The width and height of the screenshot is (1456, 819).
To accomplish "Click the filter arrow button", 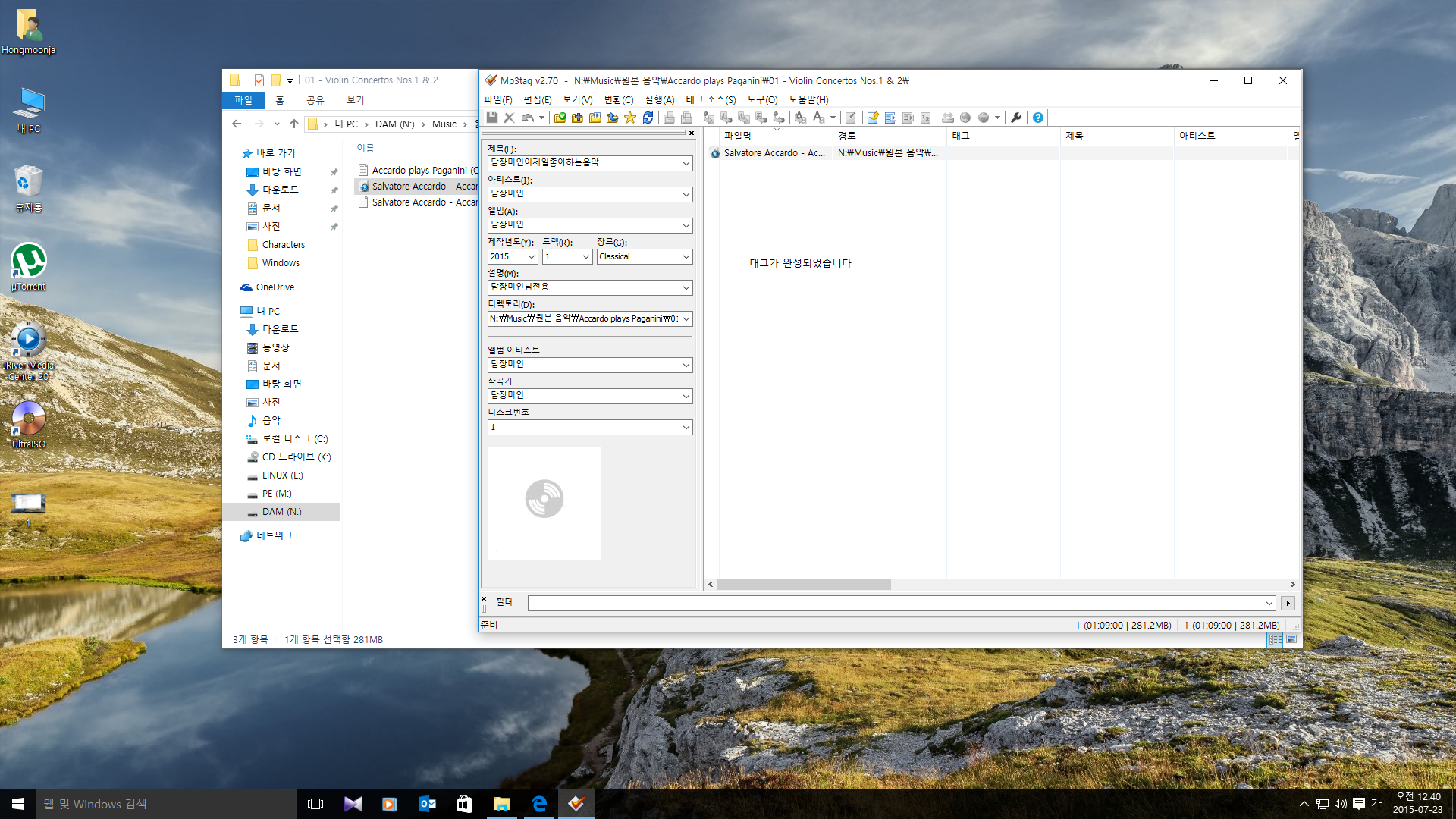I will [x=1288, y=603].
